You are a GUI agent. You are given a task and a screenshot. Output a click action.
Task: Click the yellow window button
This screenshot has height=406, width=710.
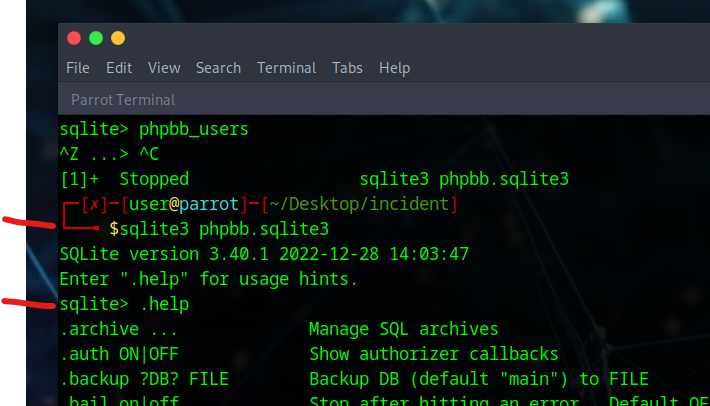click(x=118, y=38)
